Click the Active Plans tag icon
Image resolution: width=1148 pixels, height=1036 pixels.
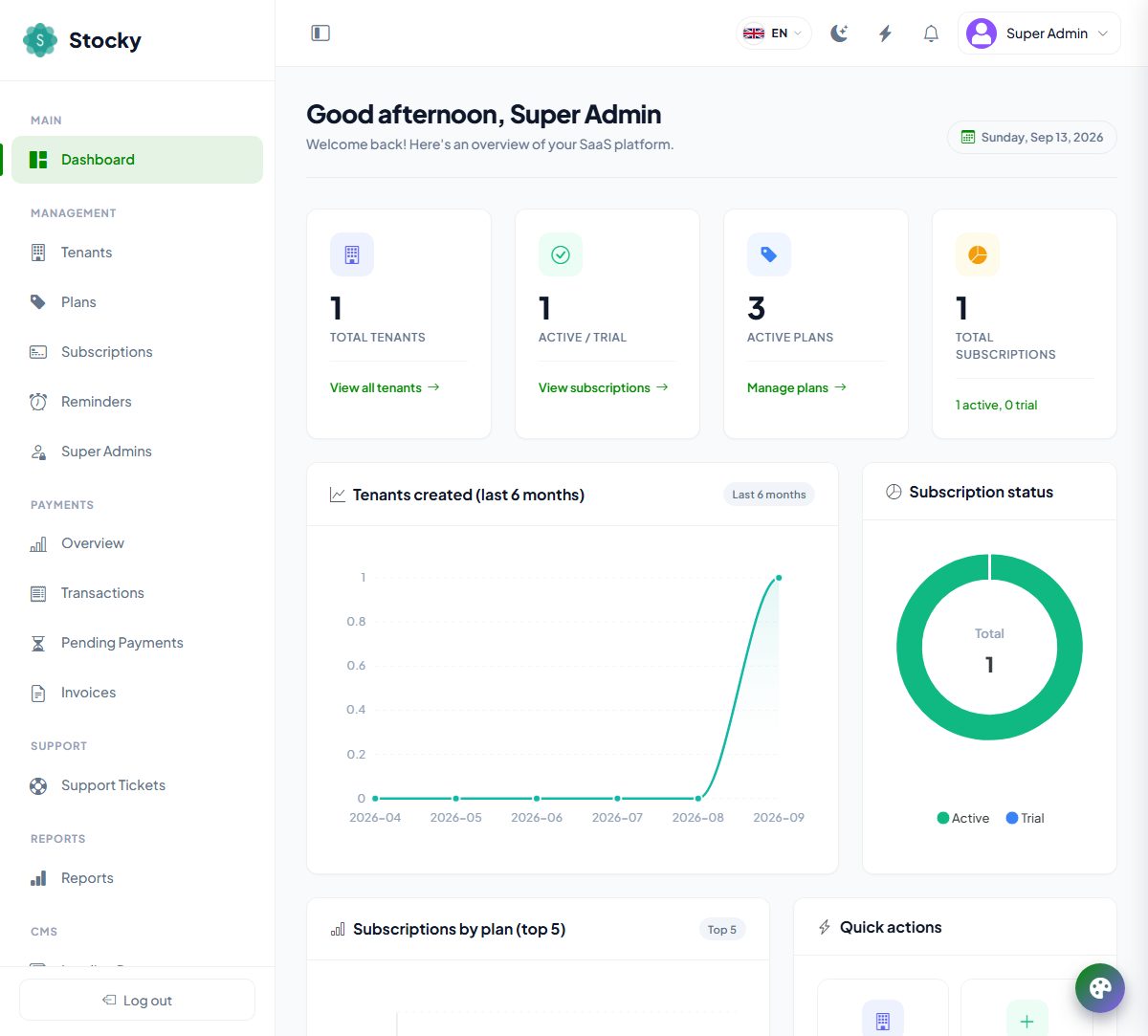[x=769, y=254]
